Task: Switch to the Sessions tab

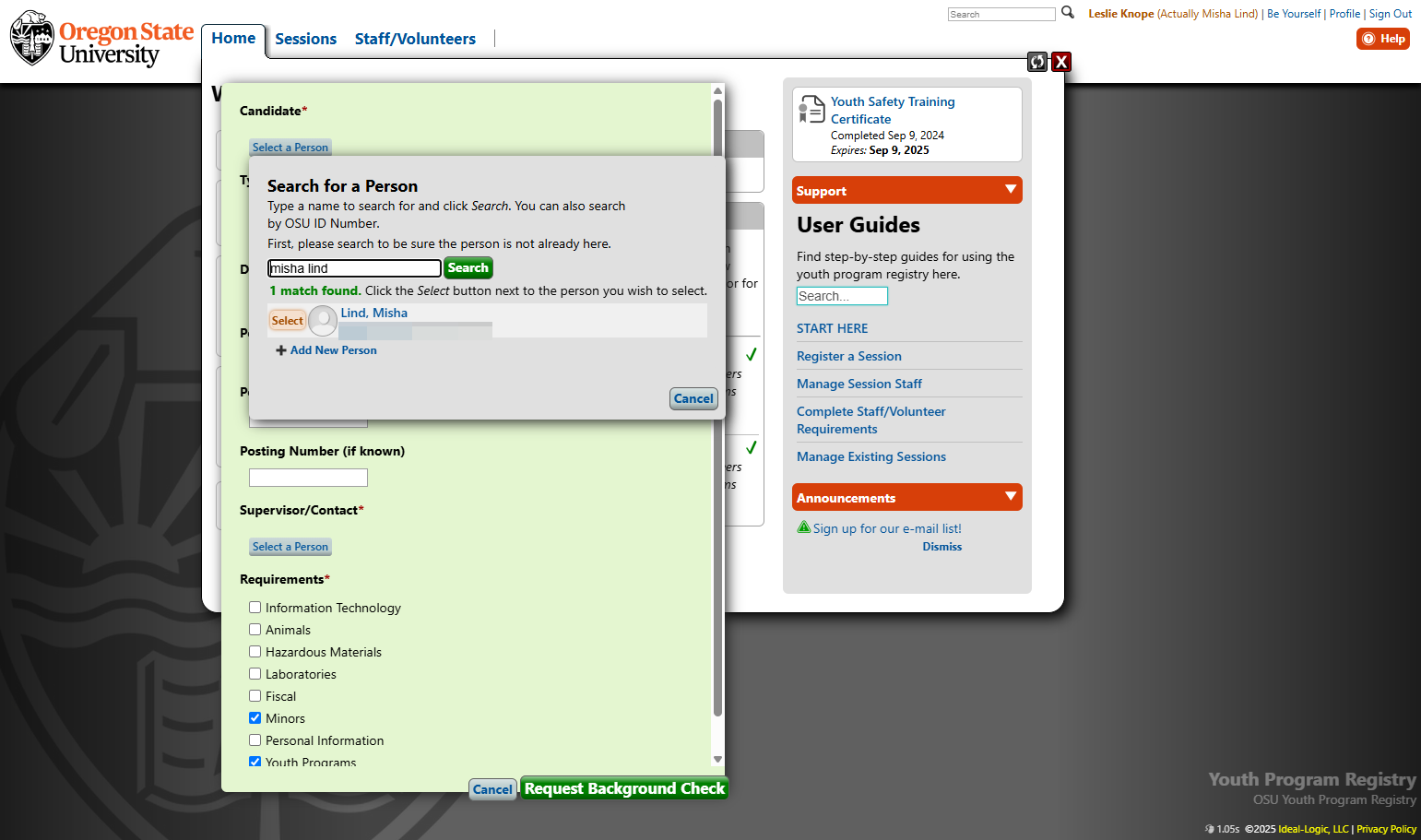Action: point(306,39)
